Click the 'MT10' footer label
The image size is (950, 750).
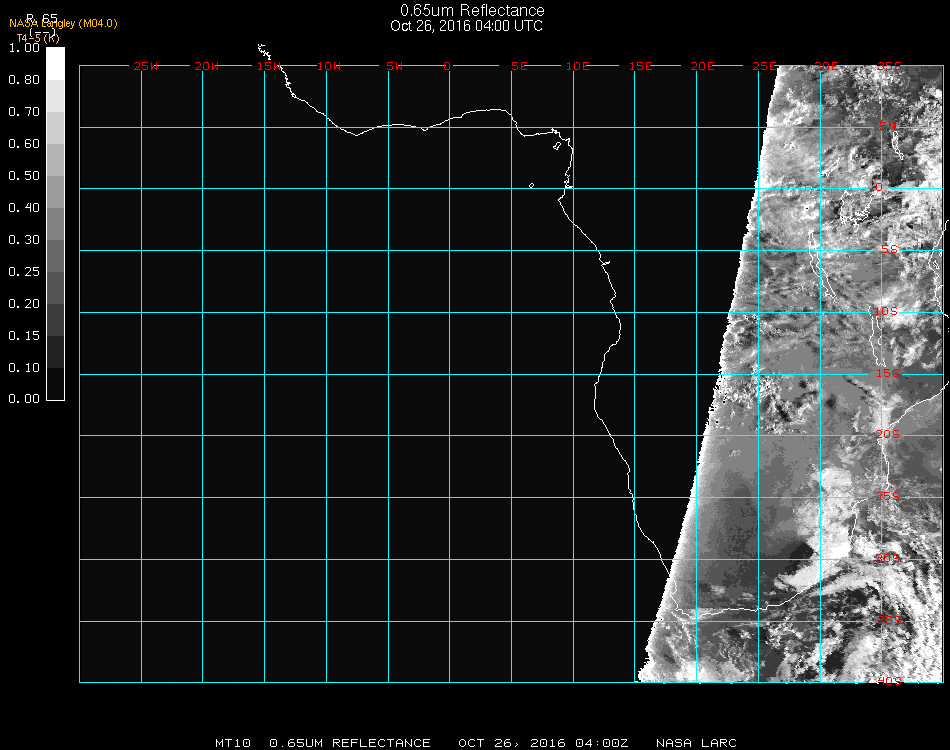point(233,743)
